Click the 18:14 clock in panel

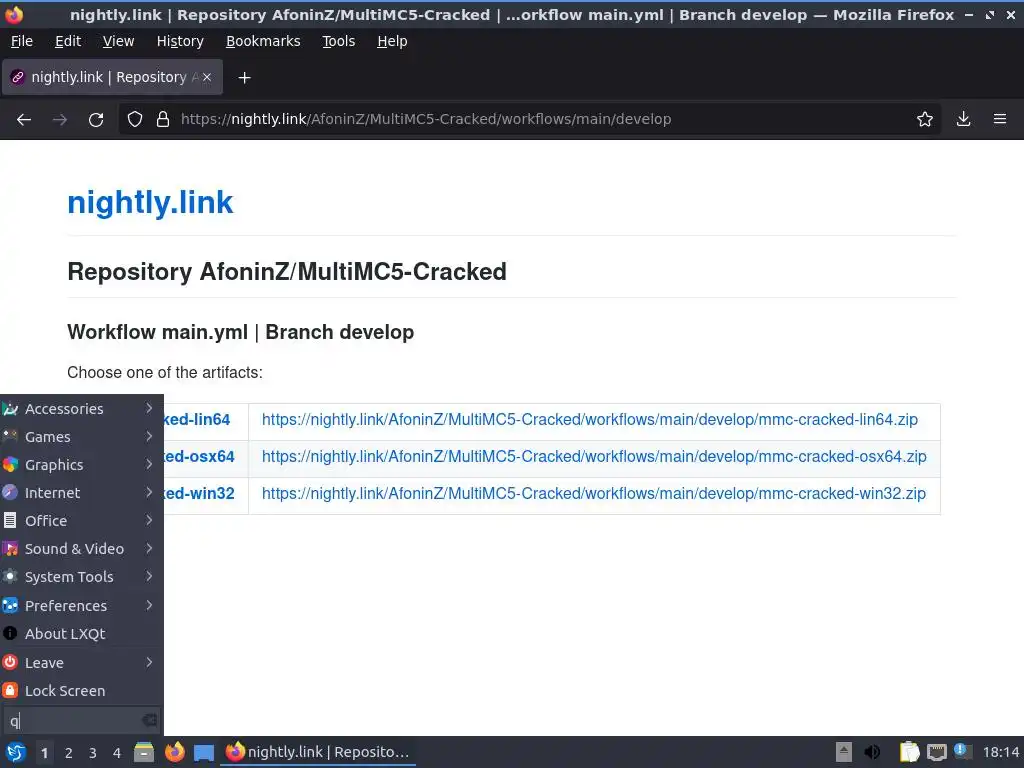(1000, 752)
